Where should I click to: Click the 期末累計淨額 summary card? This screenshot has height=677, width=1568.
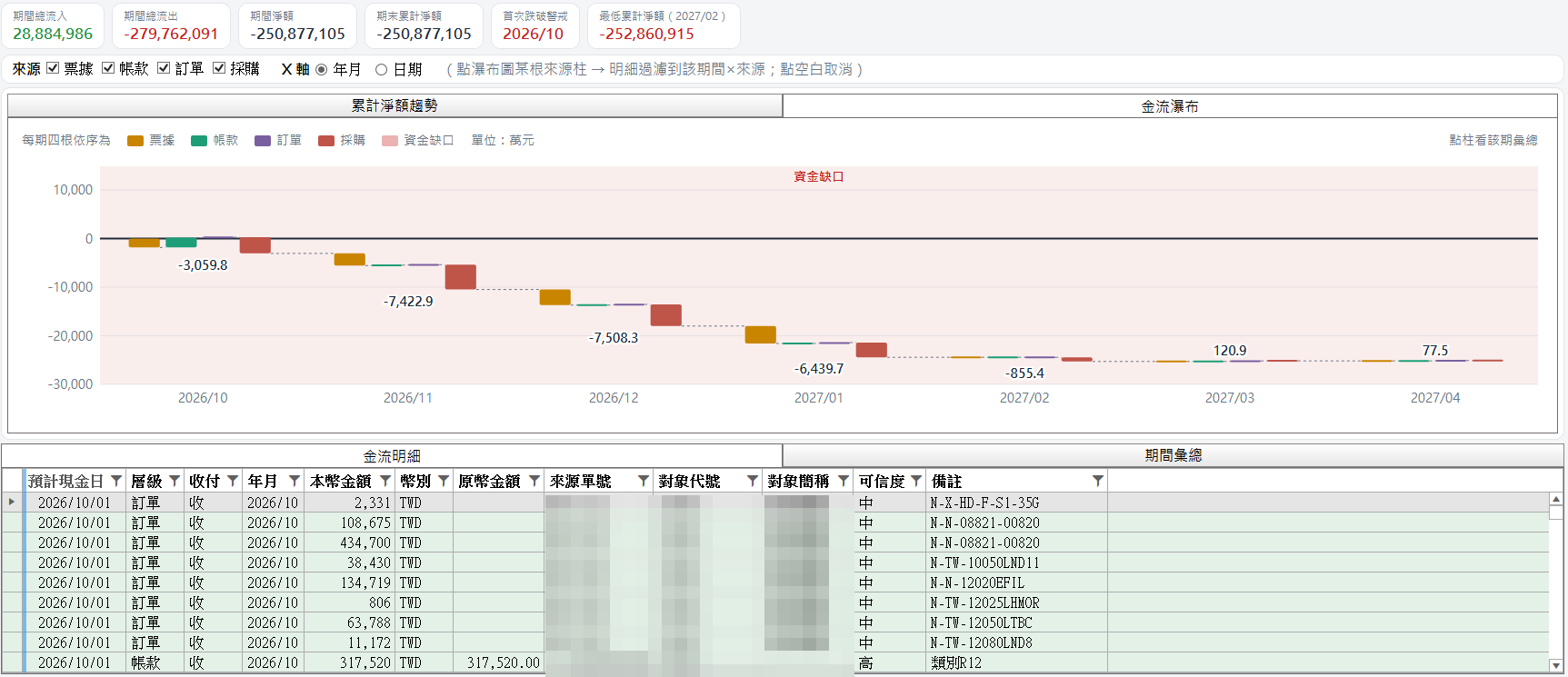click(x=424, y=25)
